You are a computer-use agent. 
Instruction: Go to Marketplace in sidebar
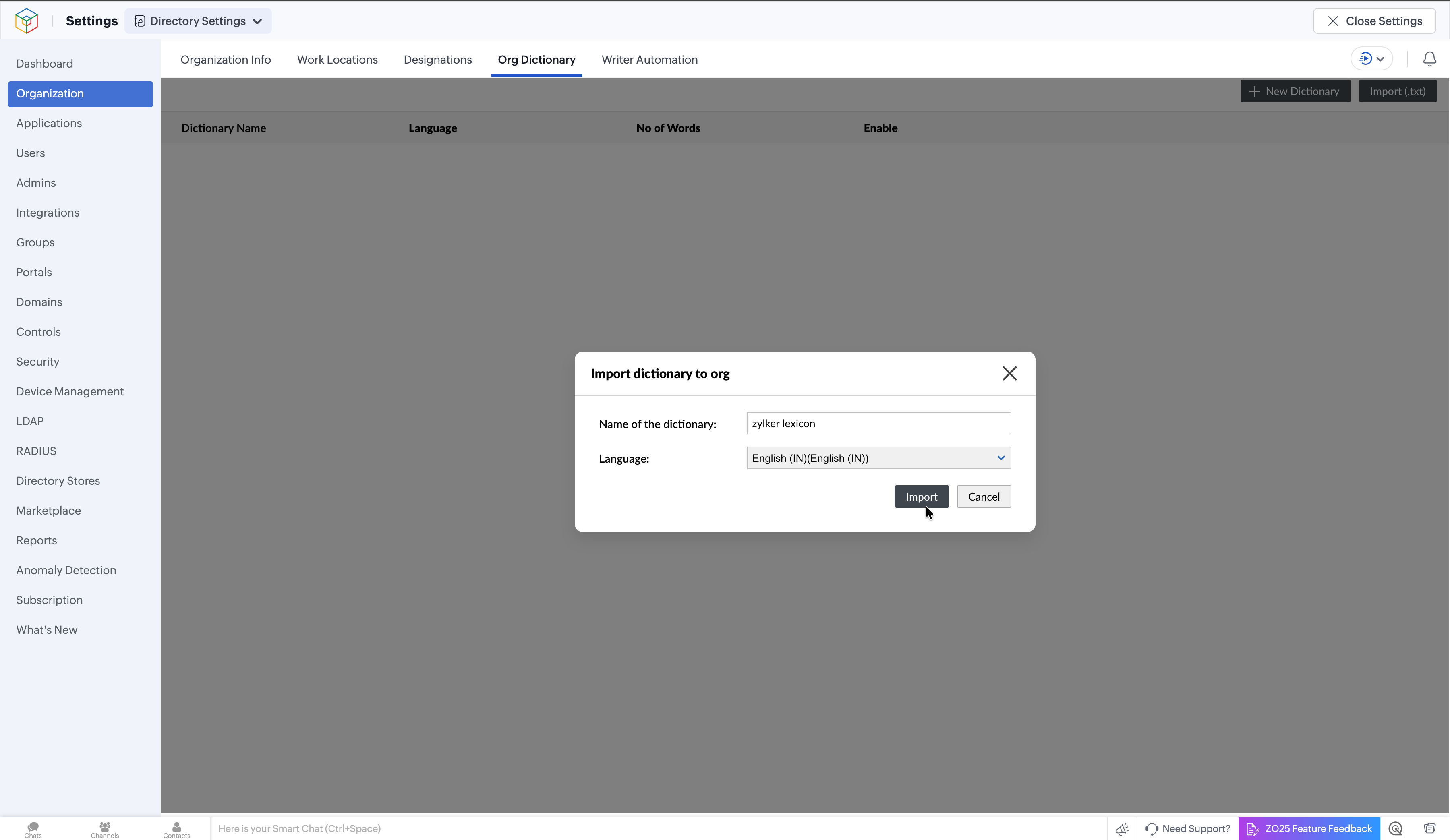48,510
